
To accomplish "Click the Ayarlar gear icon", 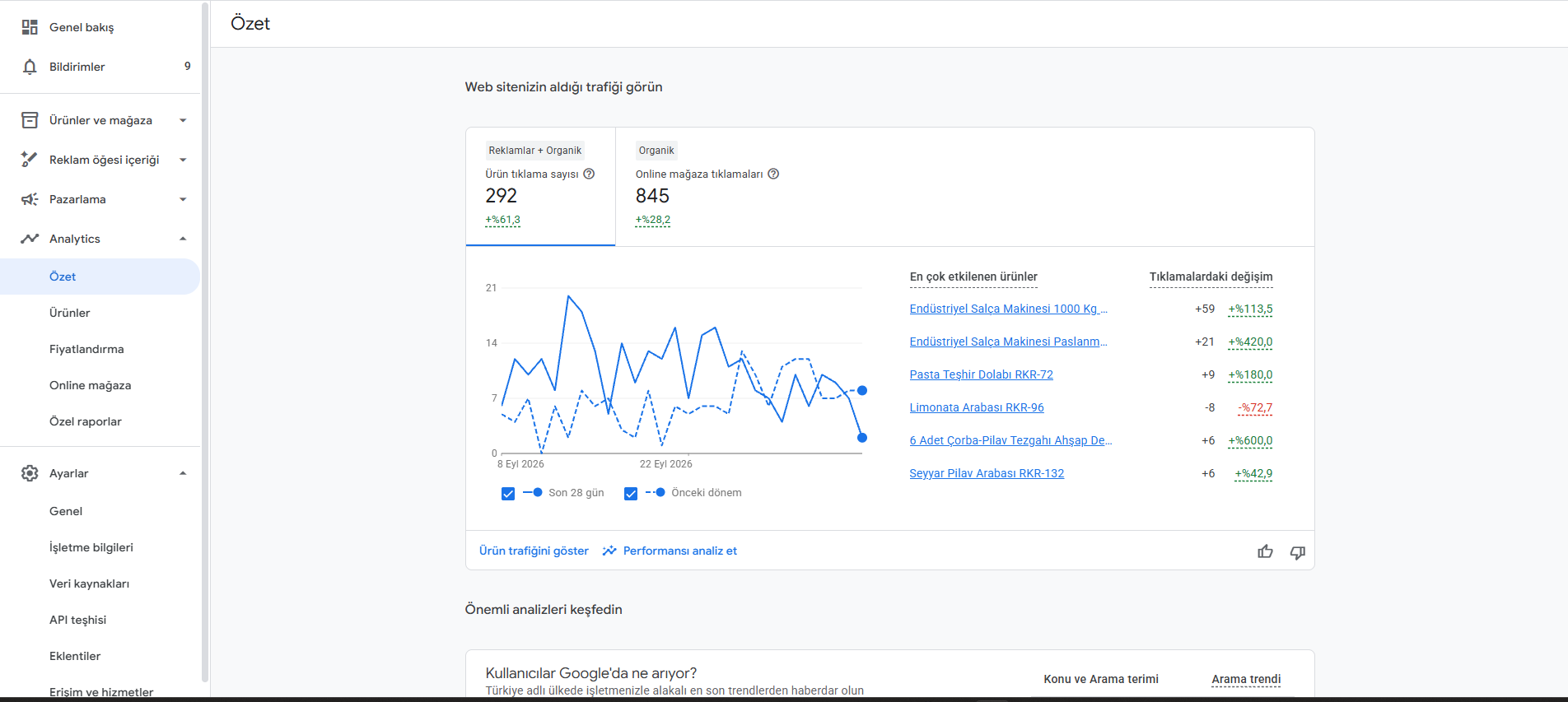I will (30, 473).
